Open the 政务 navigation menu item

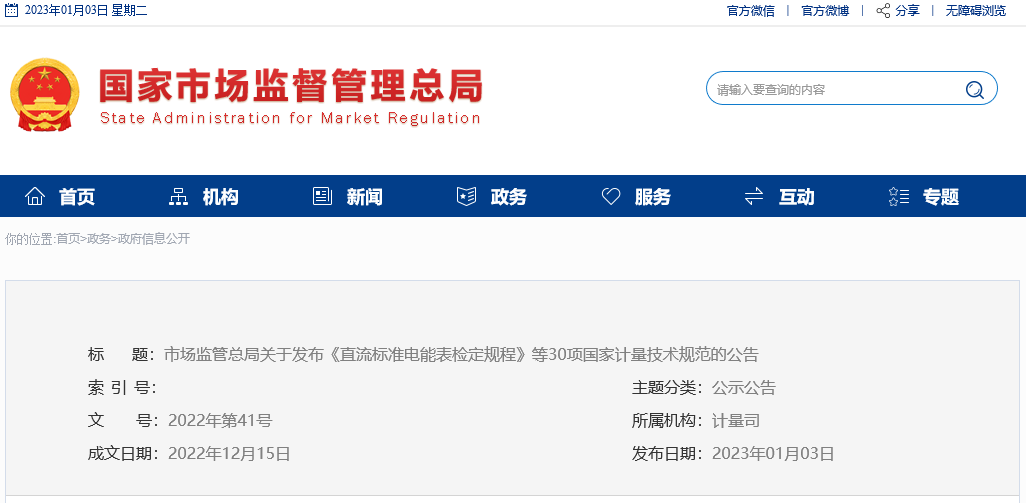click(509, 197)
